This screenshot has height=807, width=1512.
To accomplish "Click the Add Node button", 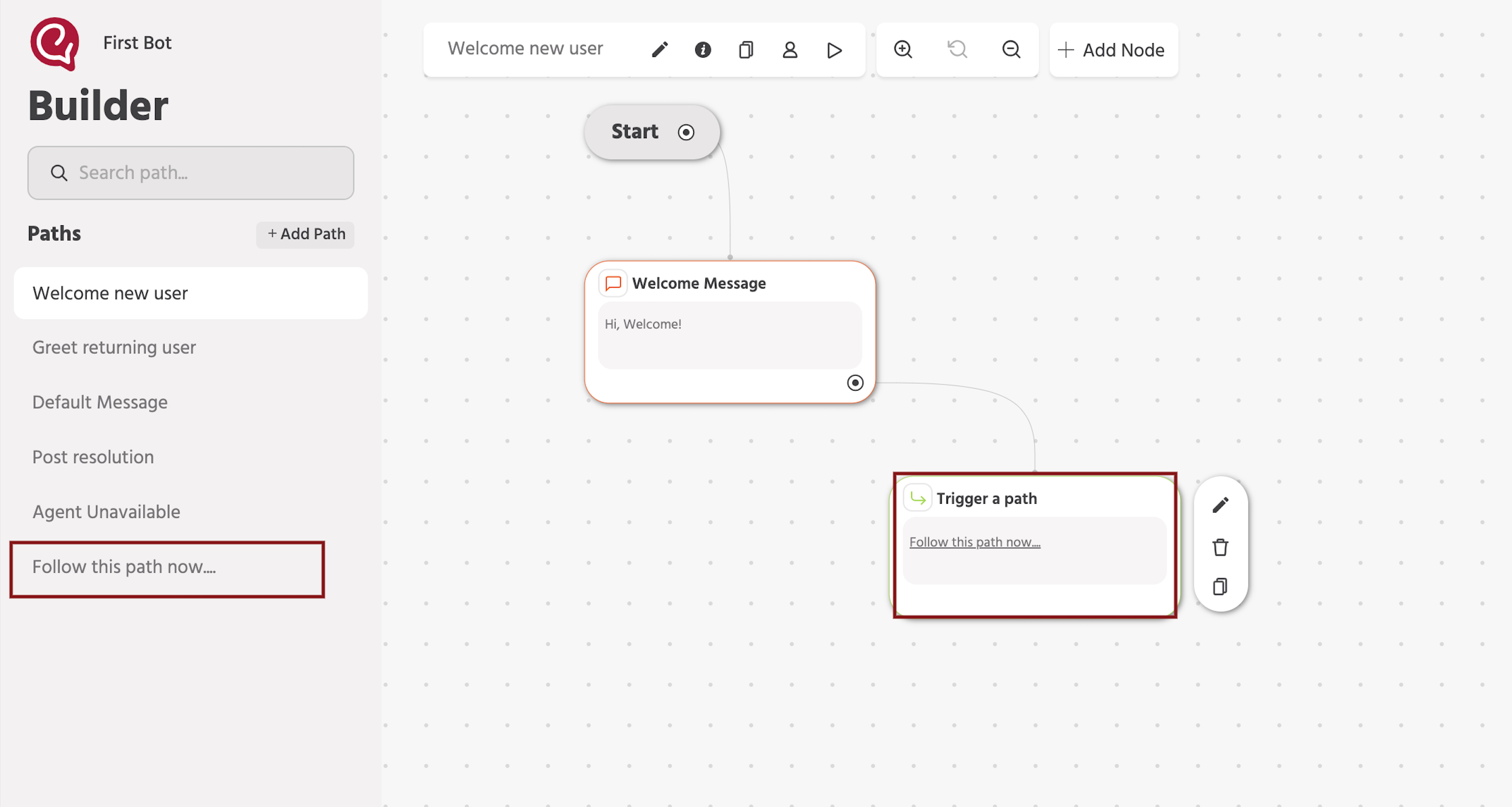I will pyautogui.click(x=1113, y=50).
